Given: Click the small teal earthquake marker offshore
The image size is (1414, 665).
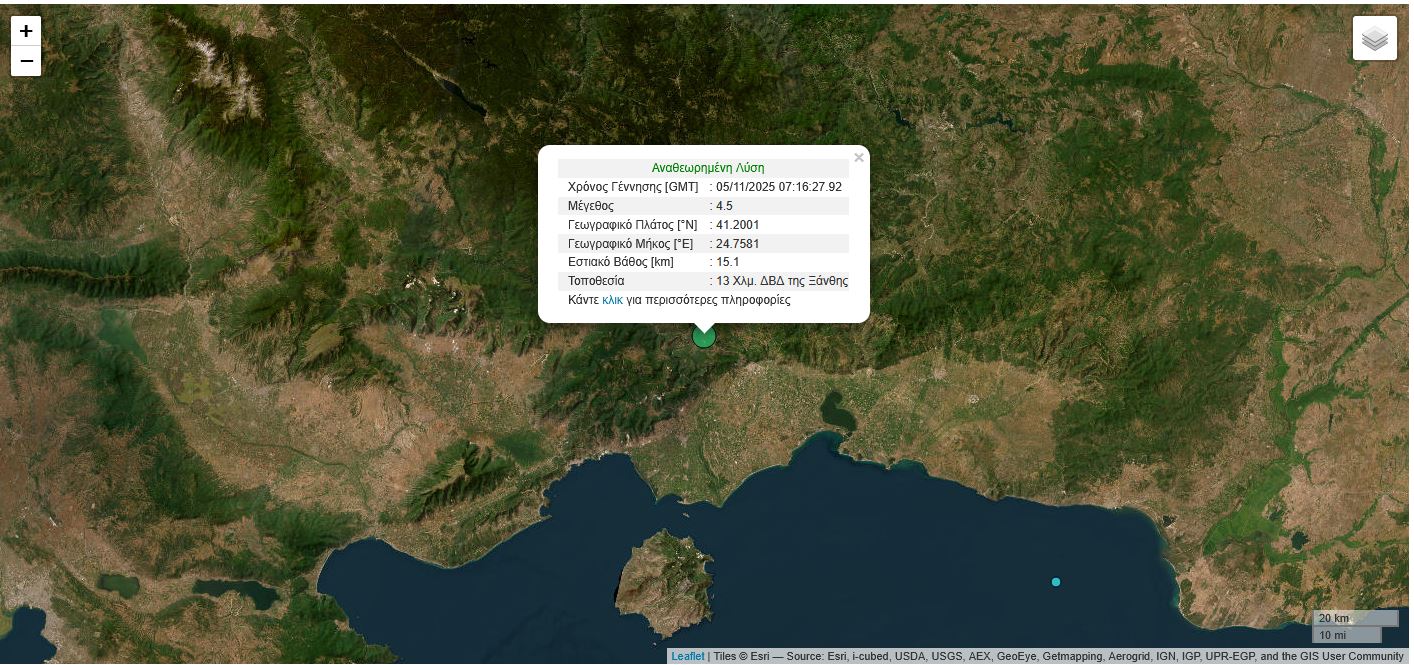Looking at the screenshot, I should tap(1056, 582).
